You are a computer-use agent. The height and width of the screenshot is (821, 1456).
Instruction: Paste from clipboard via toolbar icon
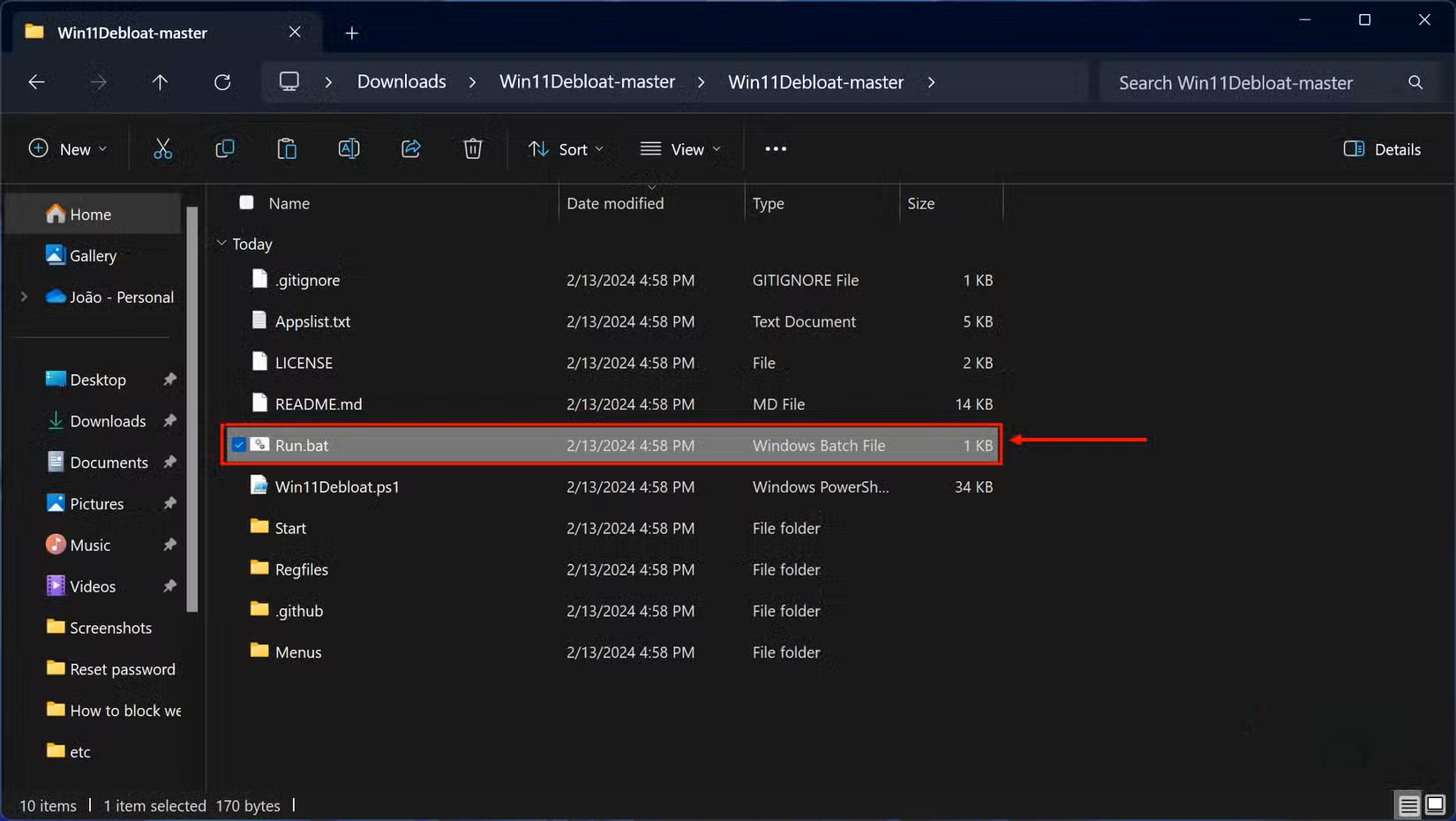[x=286, y=148]
